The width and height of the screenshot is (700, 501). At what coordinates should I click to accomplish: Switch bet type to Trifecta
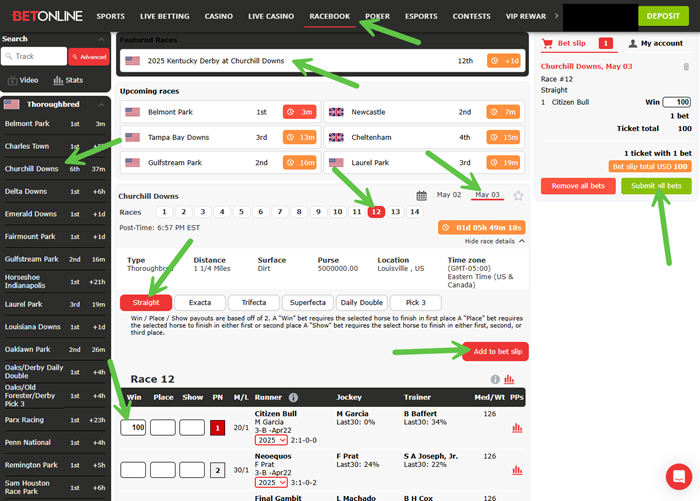click(253, 303)
